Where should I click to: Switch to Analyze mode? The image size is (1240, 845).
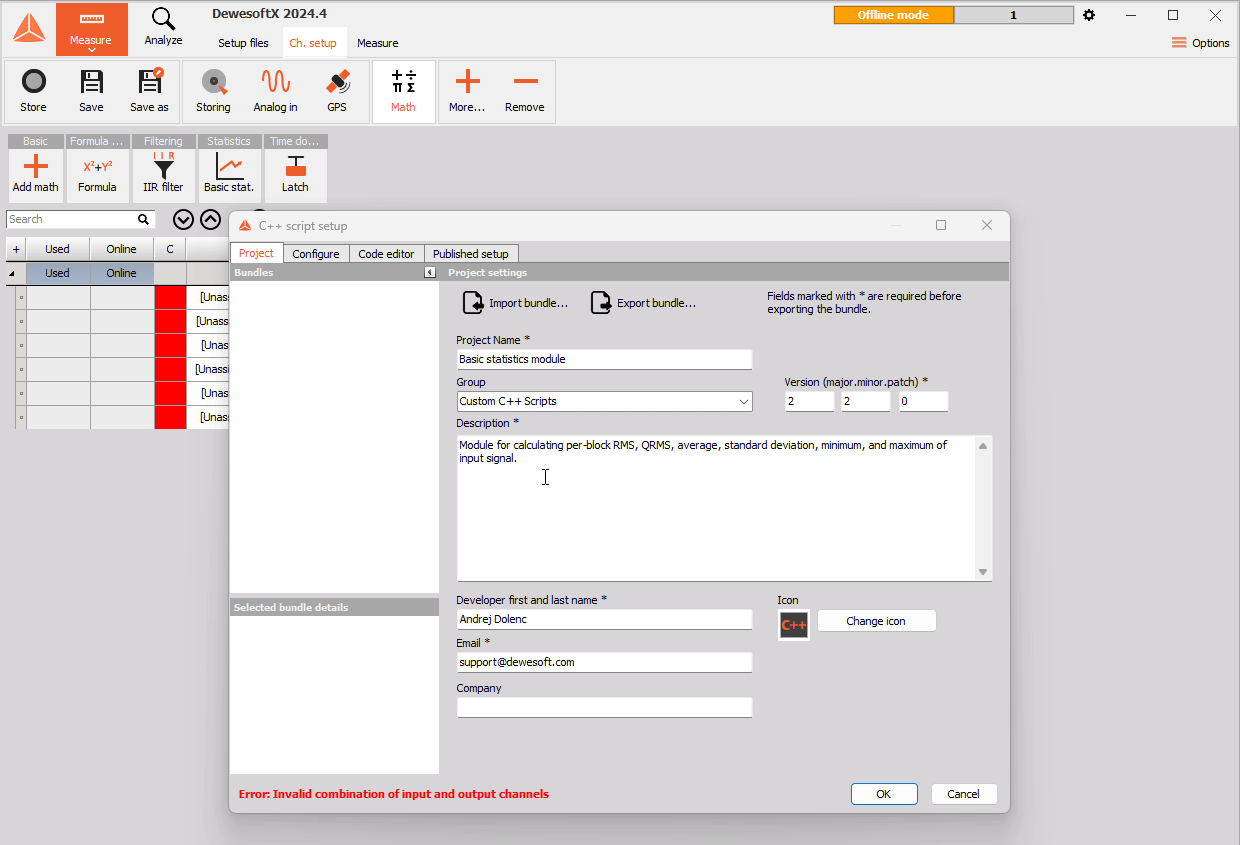click(x=163, y=27)
